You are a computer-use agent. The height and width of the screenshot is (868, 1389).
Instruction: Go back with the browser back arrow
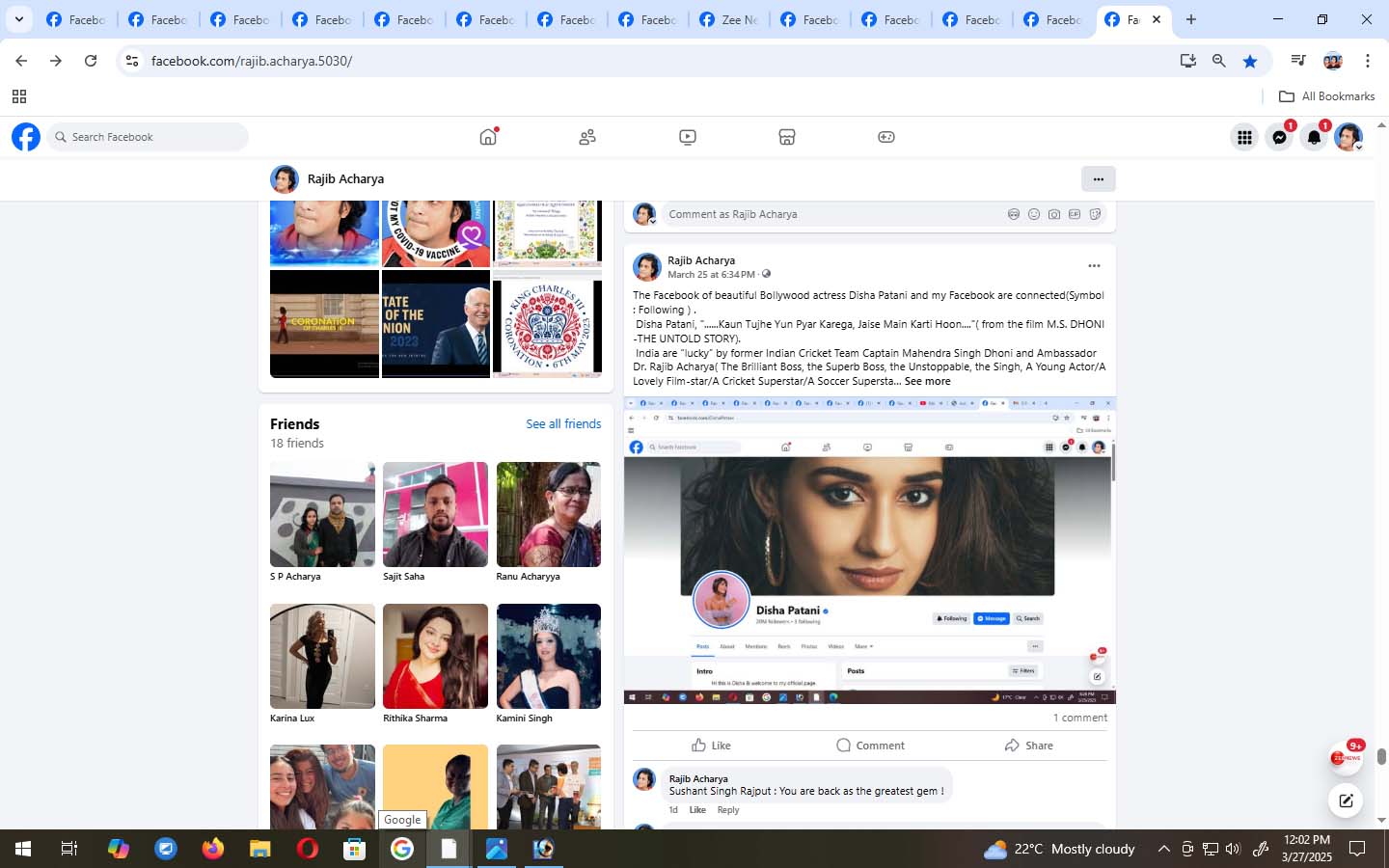(x=21, y=61)
